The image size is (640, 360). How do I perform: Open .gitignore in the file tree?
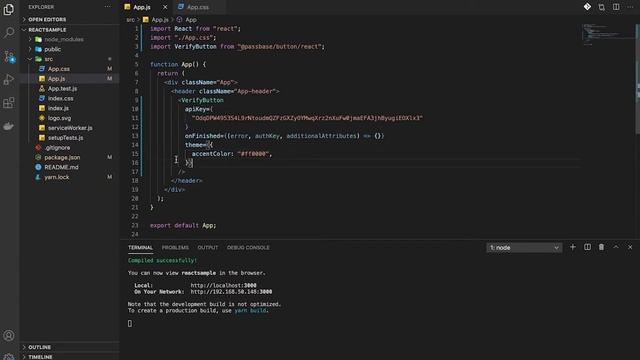(x=69, y=147)
